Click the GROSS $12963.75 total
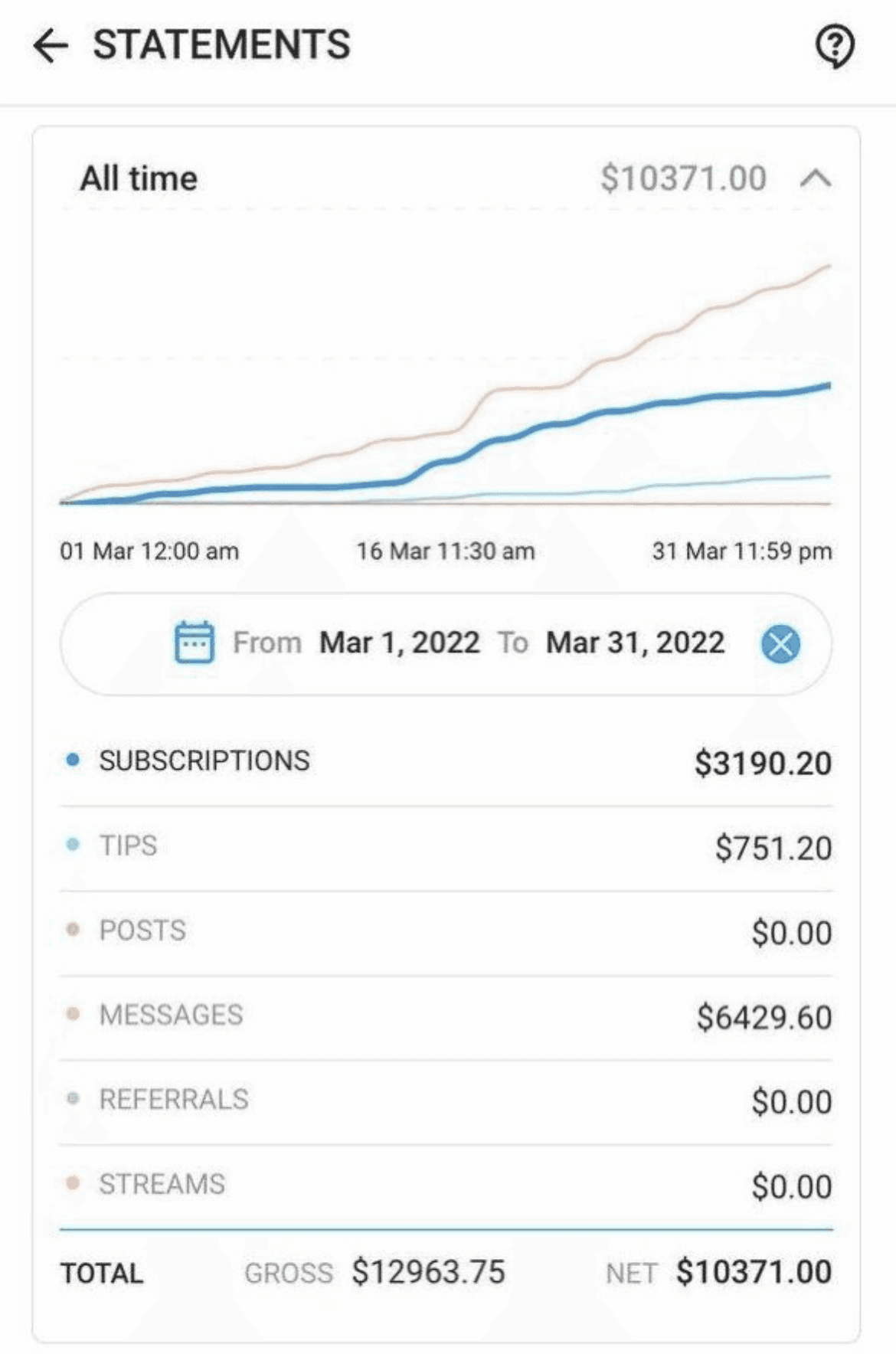Image resolution: width=896 pixels, height=1354 pixels. pyautogui.click(x=374, y=1273)
